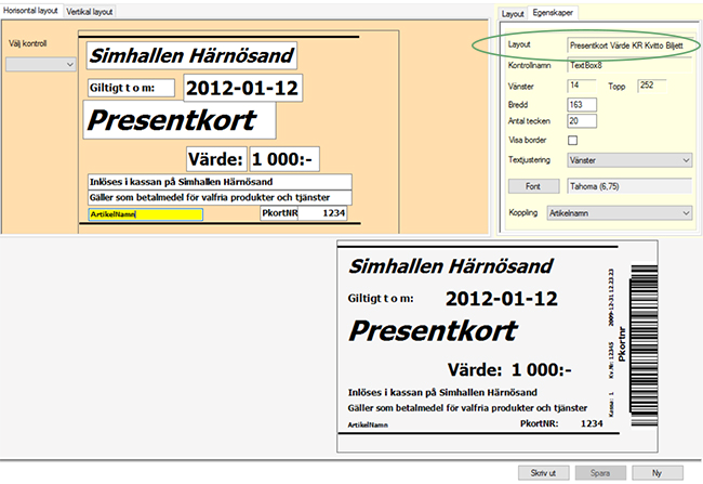The width and height of the screenshot is (703, 484).
Task: Click the Spara button
Action: [x=600, y=473]
